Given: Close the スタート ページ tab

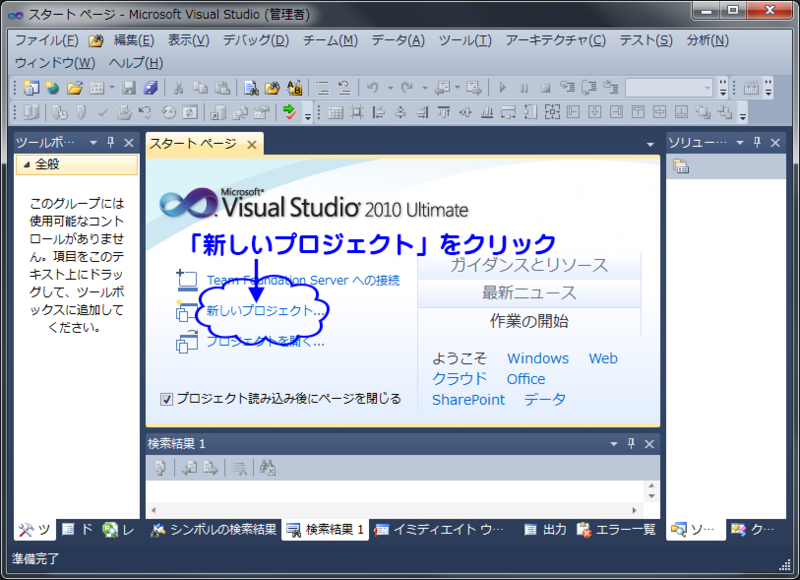Looking at the screenshot, I should pyautogui.click(x=252, y=145).
